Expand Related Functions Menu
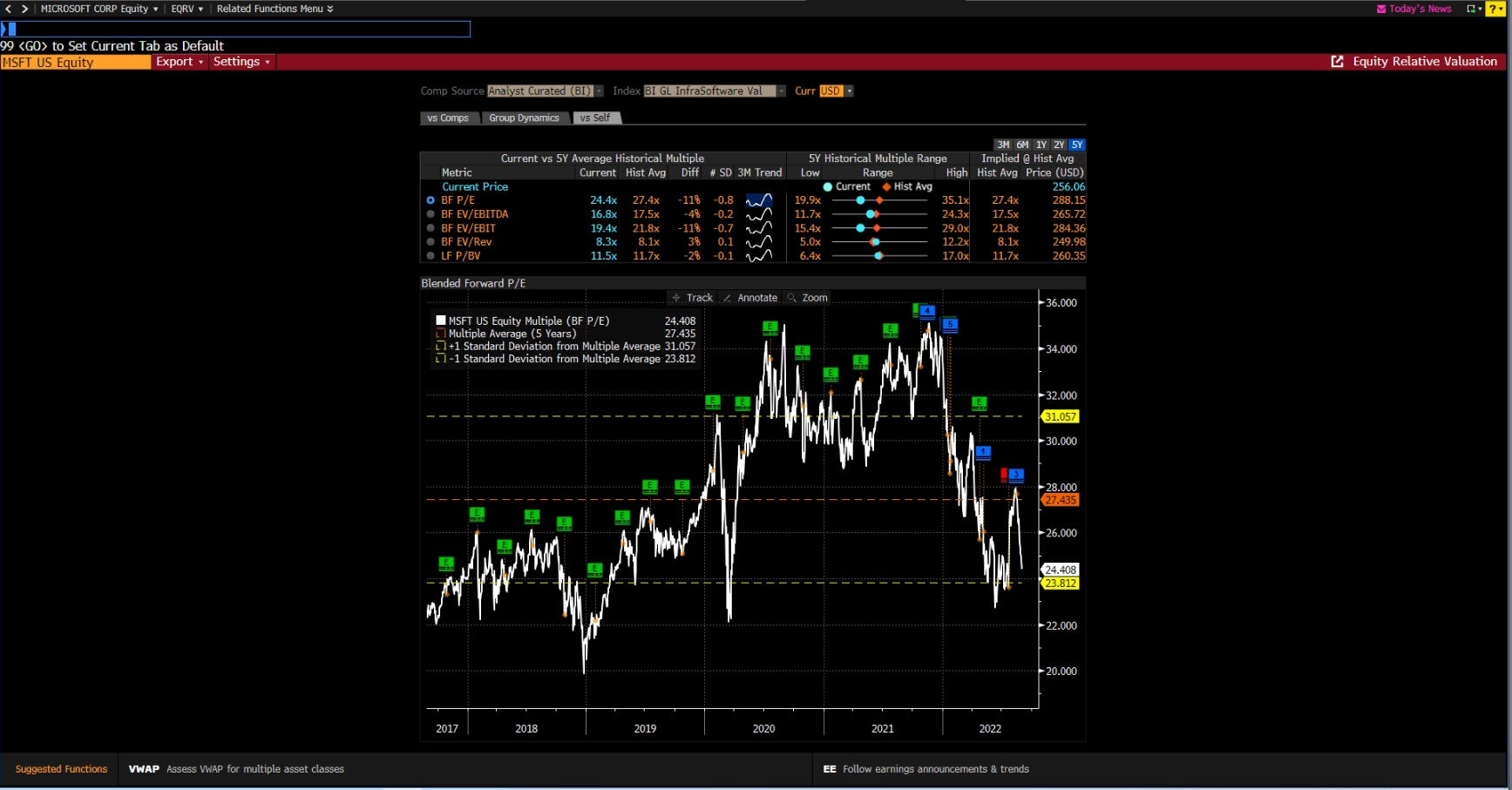The height and width of the screenshot is (790, 1512). click(275, 9)
